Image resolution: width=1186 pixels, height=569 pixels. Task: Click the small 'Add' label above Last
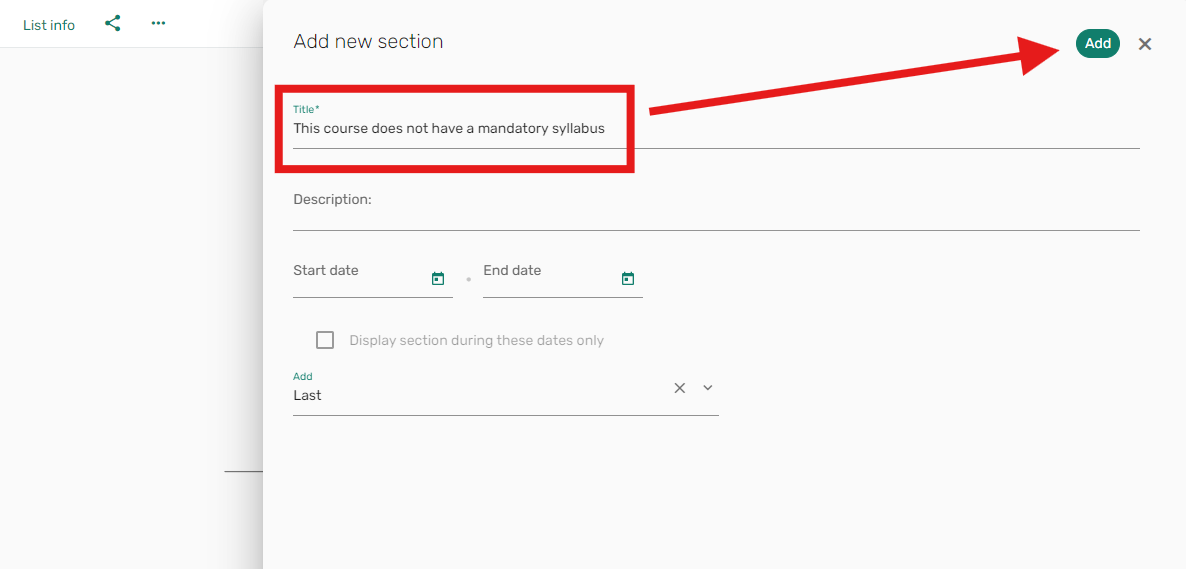coord(303,376)
